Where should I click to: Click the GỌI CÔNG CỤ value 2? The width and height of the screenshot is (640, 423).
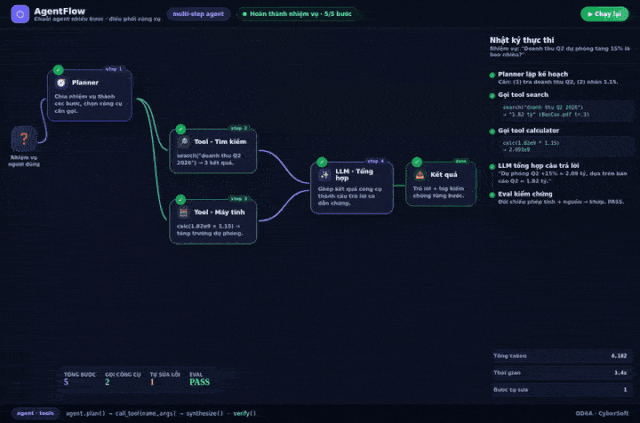pos(107,382)
